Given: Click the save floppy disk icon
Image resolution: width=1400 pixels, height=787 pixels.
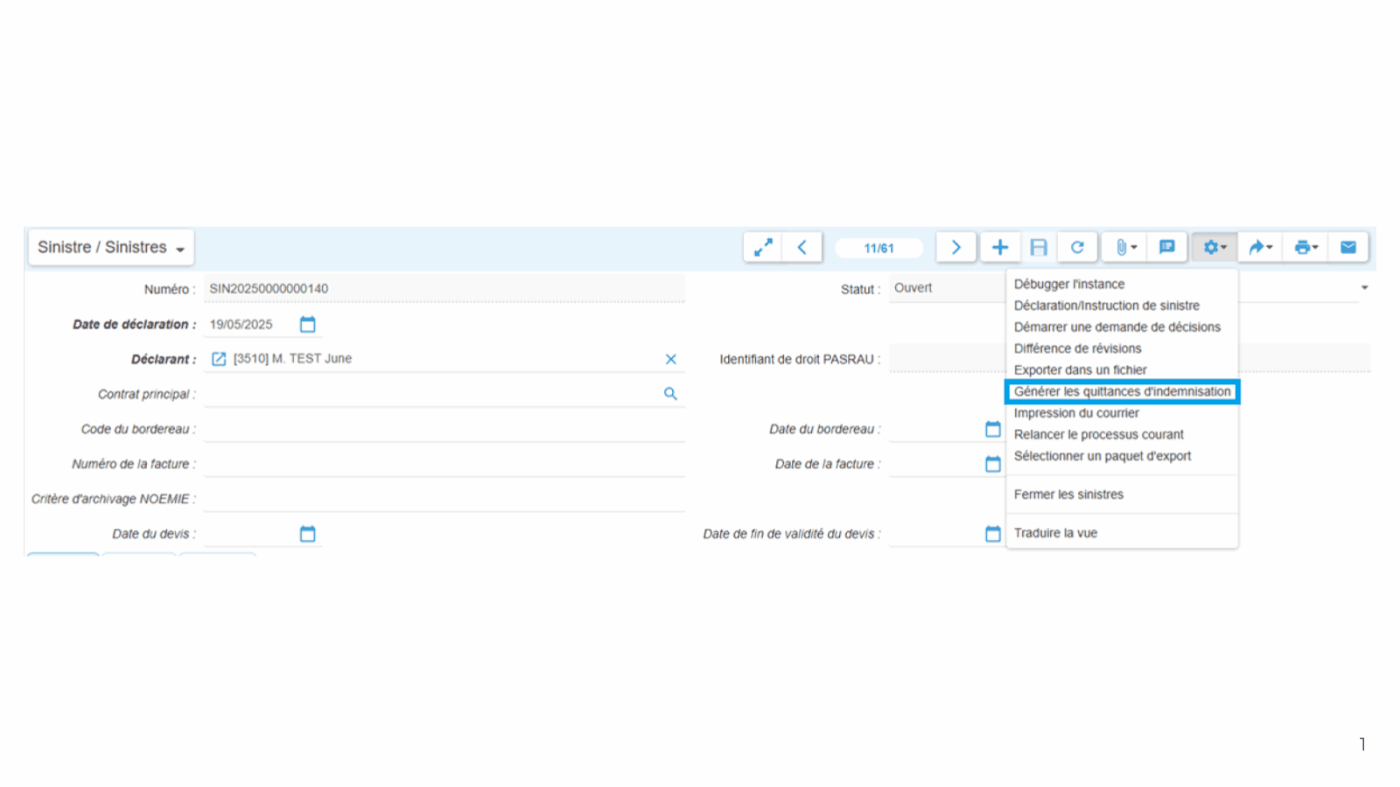Looking at the screenshot, I should pyautogui.click(x=1039, y=247).
